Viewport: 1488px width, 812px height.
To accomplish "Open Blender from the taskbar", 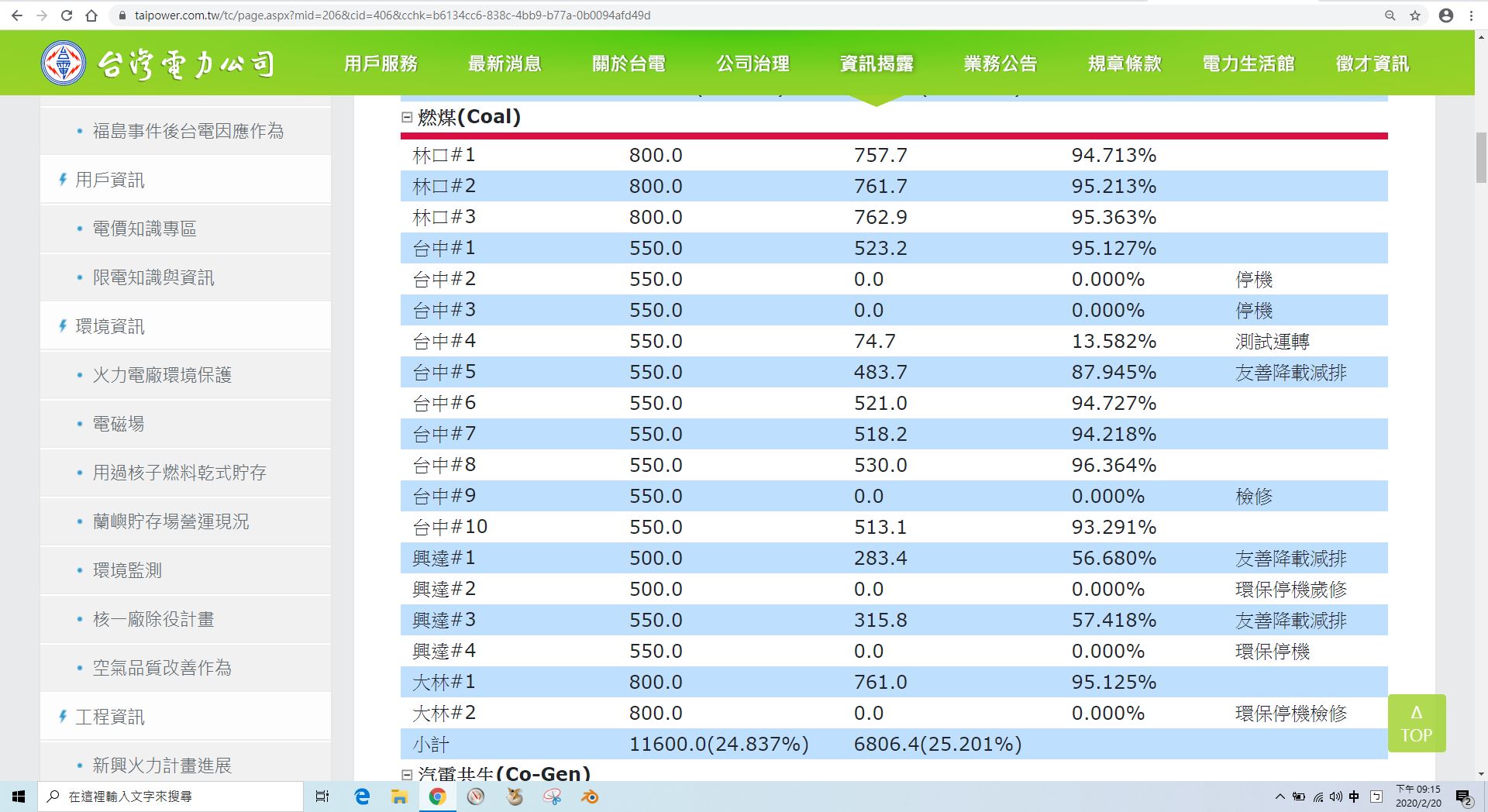I will coord(590,797).
